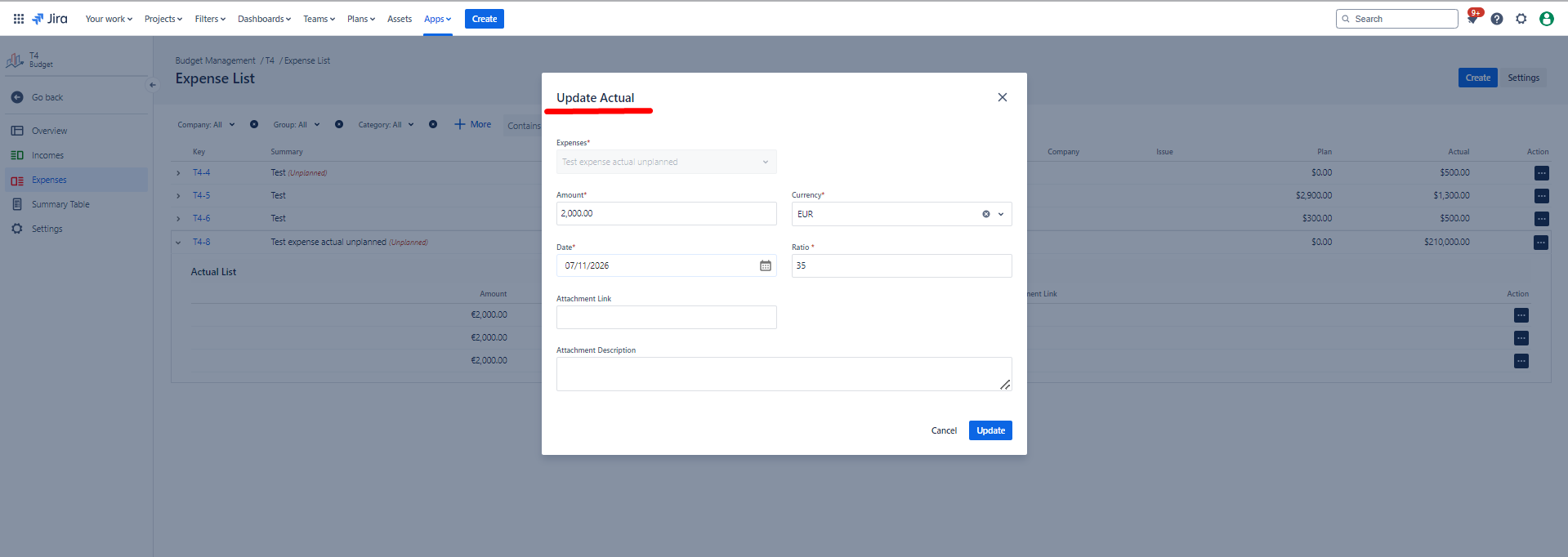
Task: Open action menu for second actual entry
Action: point(1521,338)
